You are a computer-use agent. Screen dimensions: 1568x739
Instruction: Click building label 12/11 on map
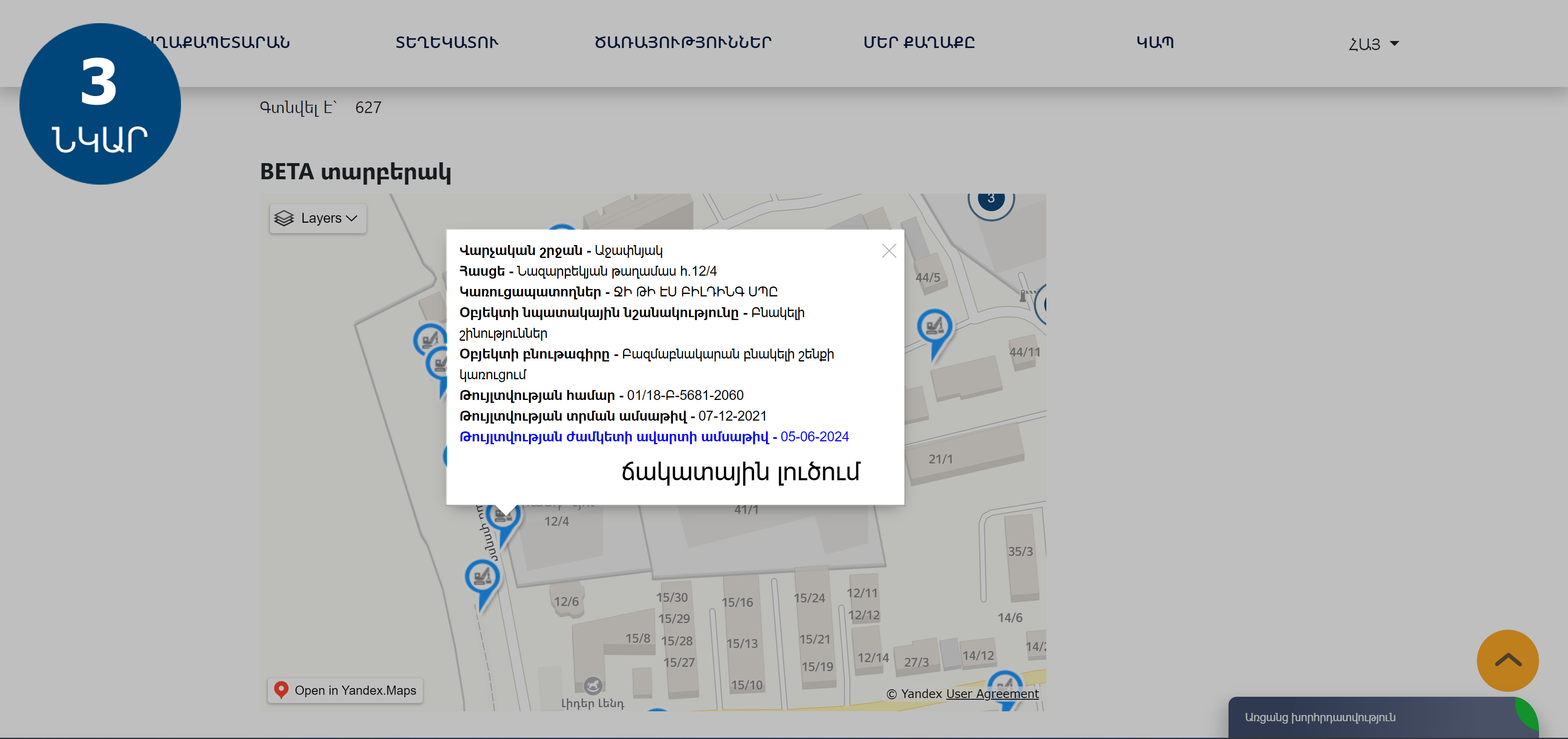pyautogui.click(x=862, y=593)
